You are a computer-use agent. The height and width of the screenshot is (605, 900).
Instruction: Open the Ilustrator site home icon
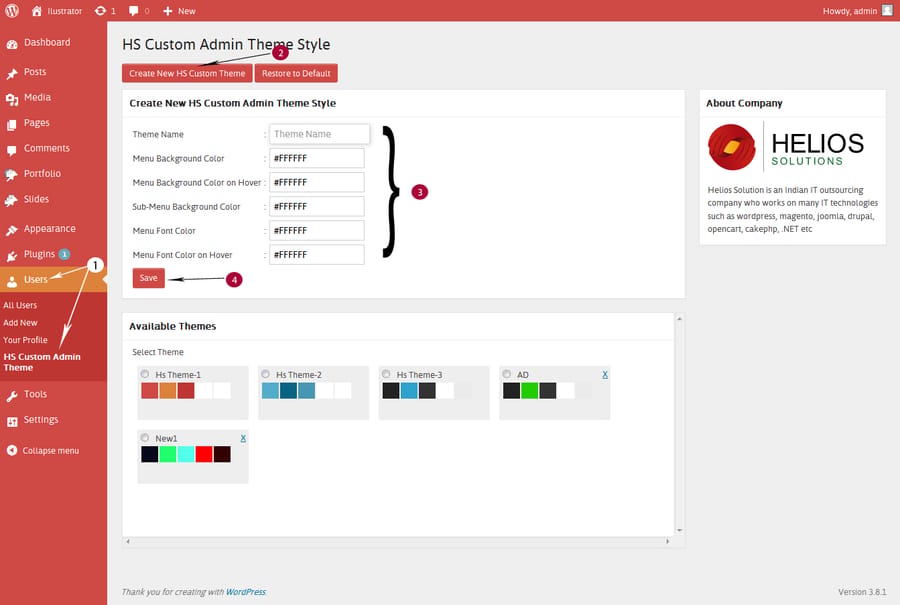tap(37, 11)
